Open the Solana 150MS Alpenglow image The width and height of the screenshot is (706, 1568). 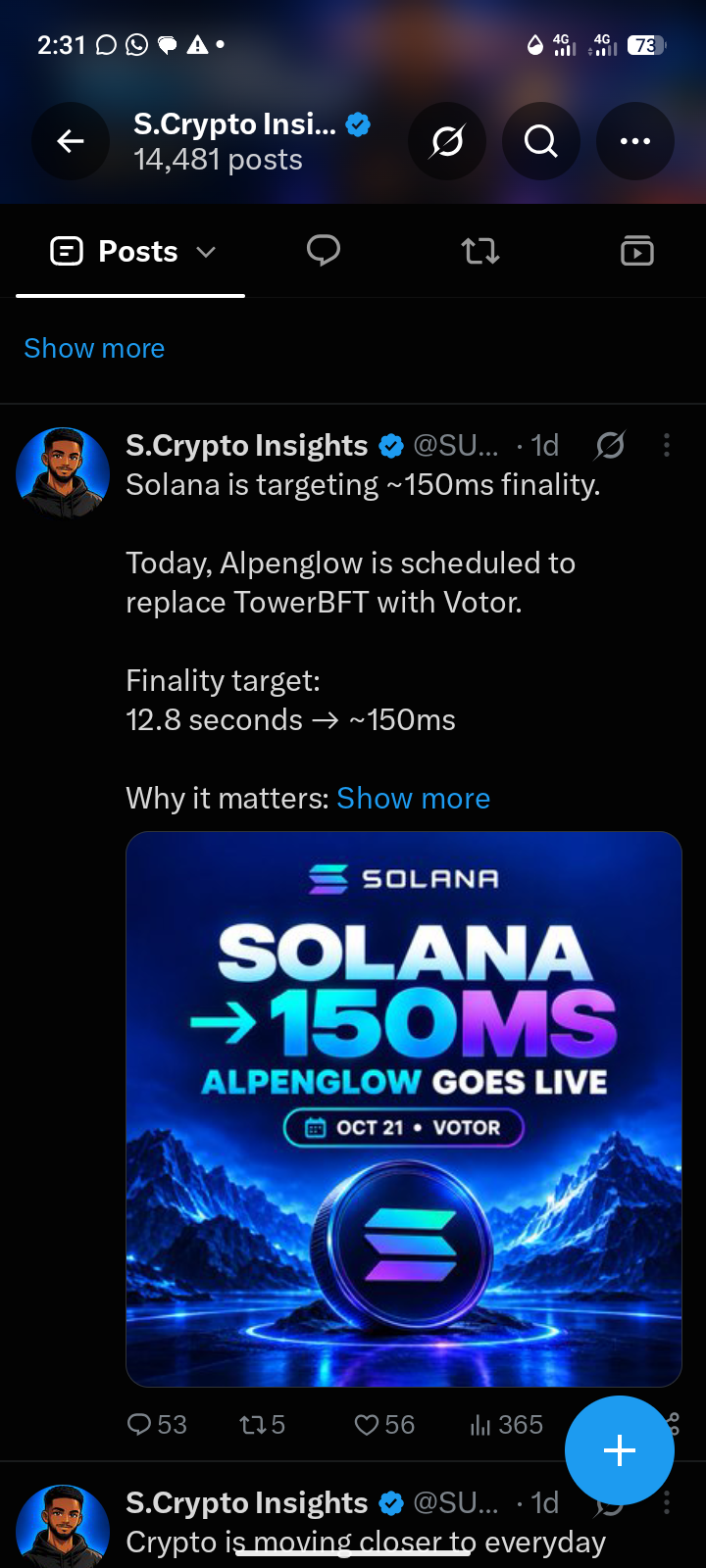(404, 1109)
